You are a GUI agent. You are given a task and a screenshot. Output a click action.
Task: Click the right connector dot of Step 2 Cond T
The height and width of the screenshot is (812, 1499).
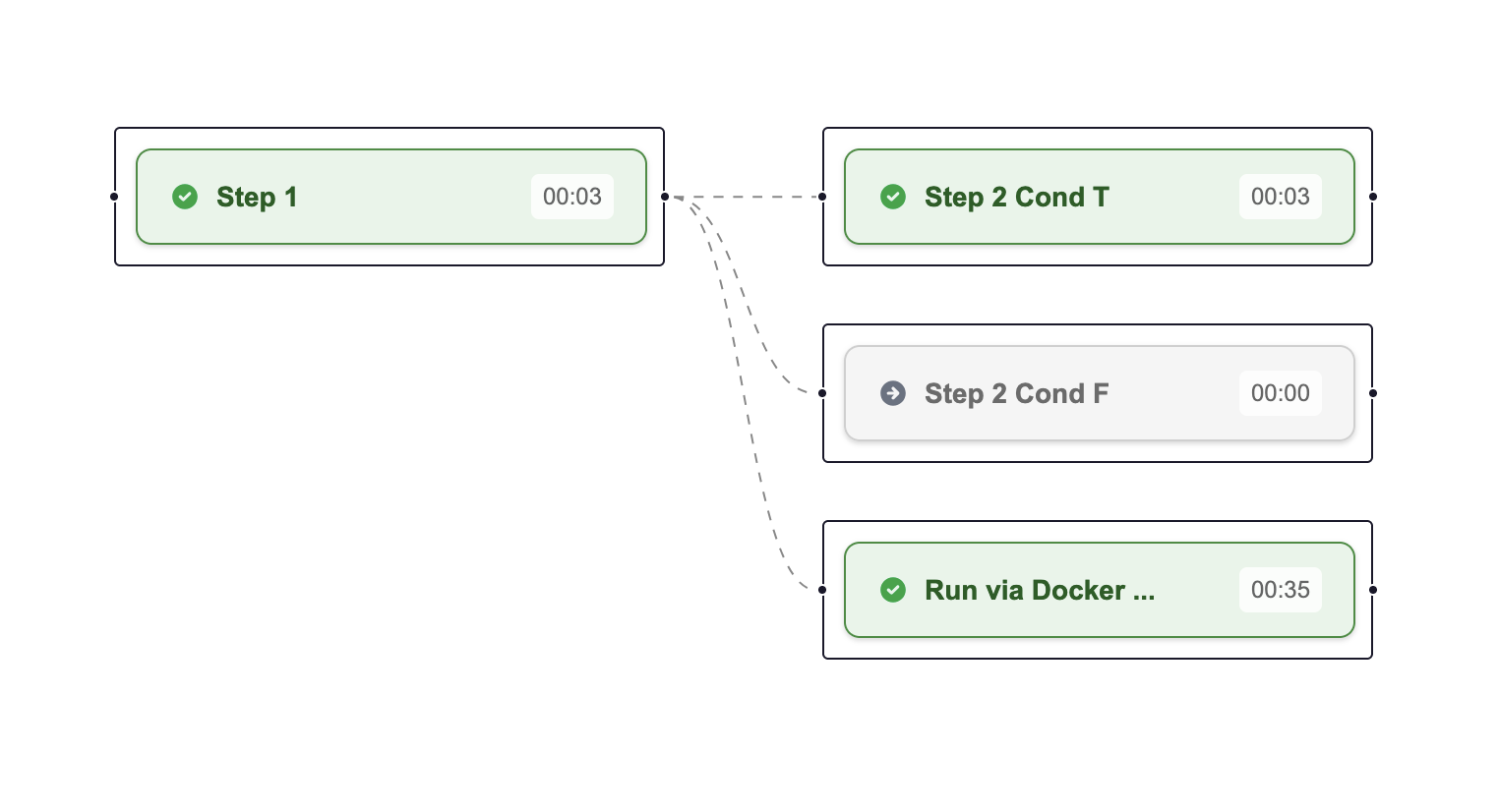click(1373, 197)
